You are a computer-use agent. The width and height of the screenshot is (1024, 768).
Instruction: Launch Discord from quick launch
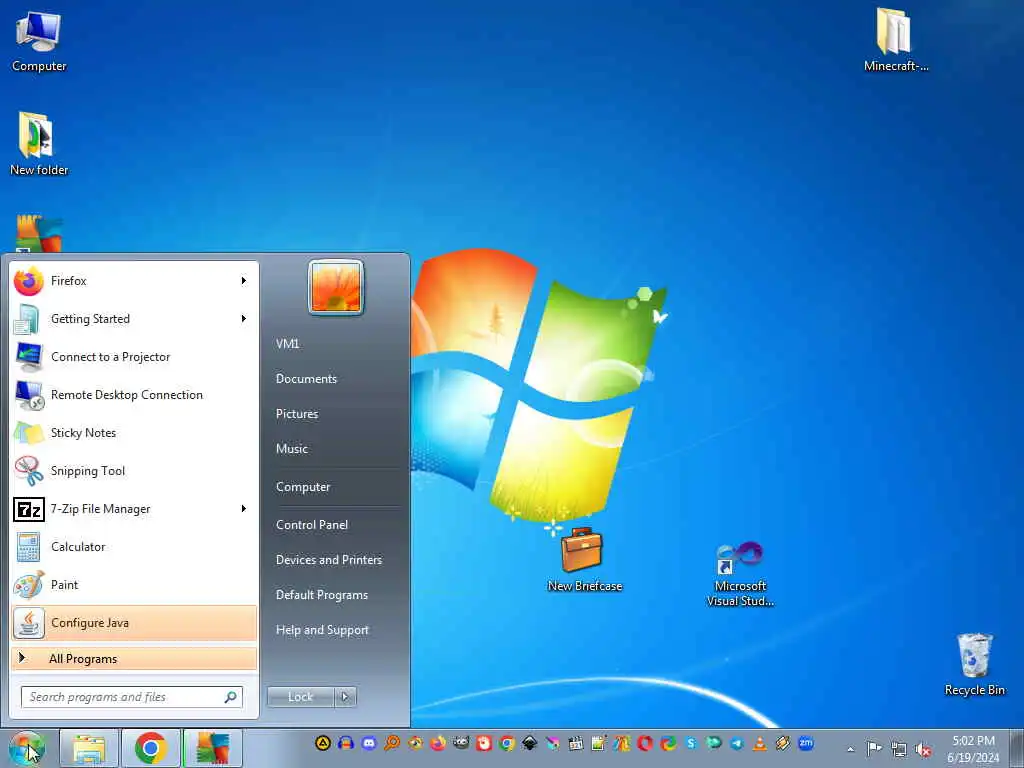click(x=369, y=743)
